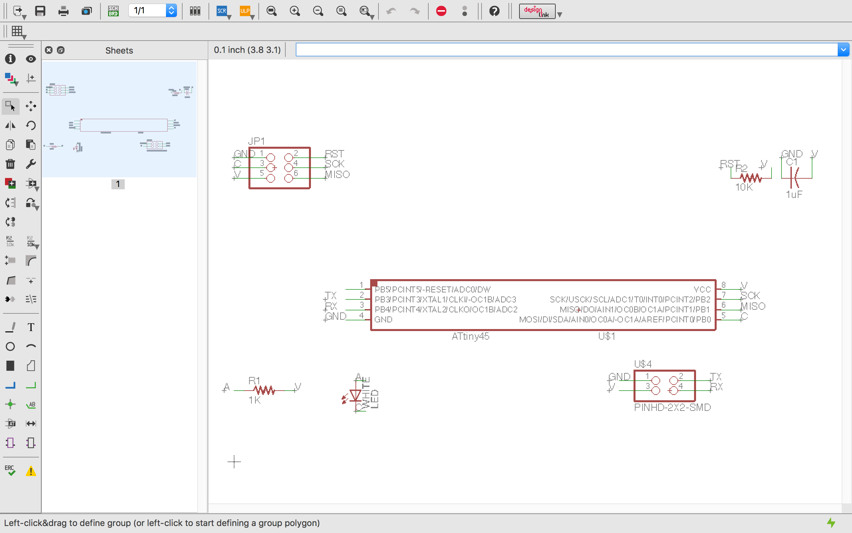The width and height of the screenshot is (852, 533).
Task: Select the filled Rectangle tool
Action: [10, 366]
